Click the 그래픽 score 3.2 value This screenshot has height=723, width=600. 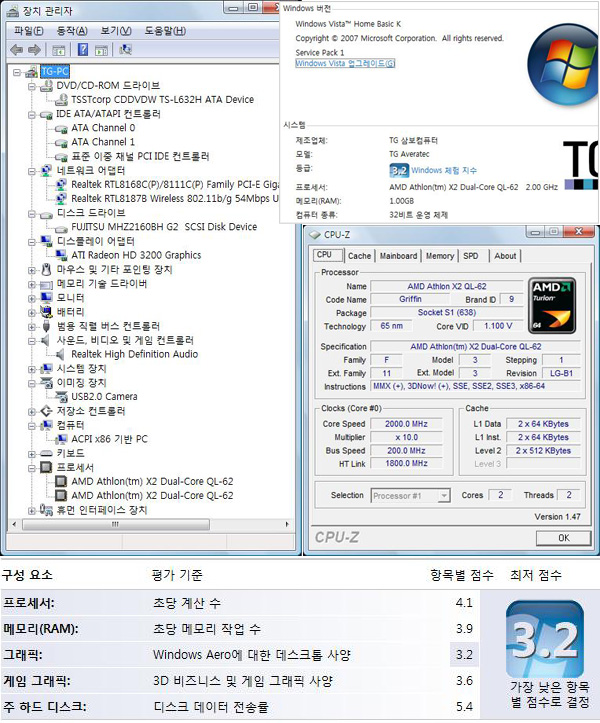(x=464, y=654)
